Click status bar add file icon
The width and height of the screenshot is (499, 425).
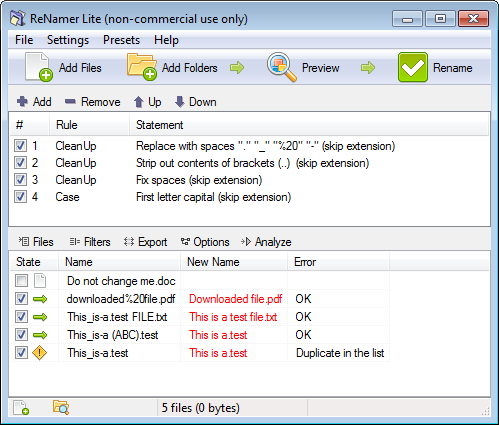click(x=21, y=408)
